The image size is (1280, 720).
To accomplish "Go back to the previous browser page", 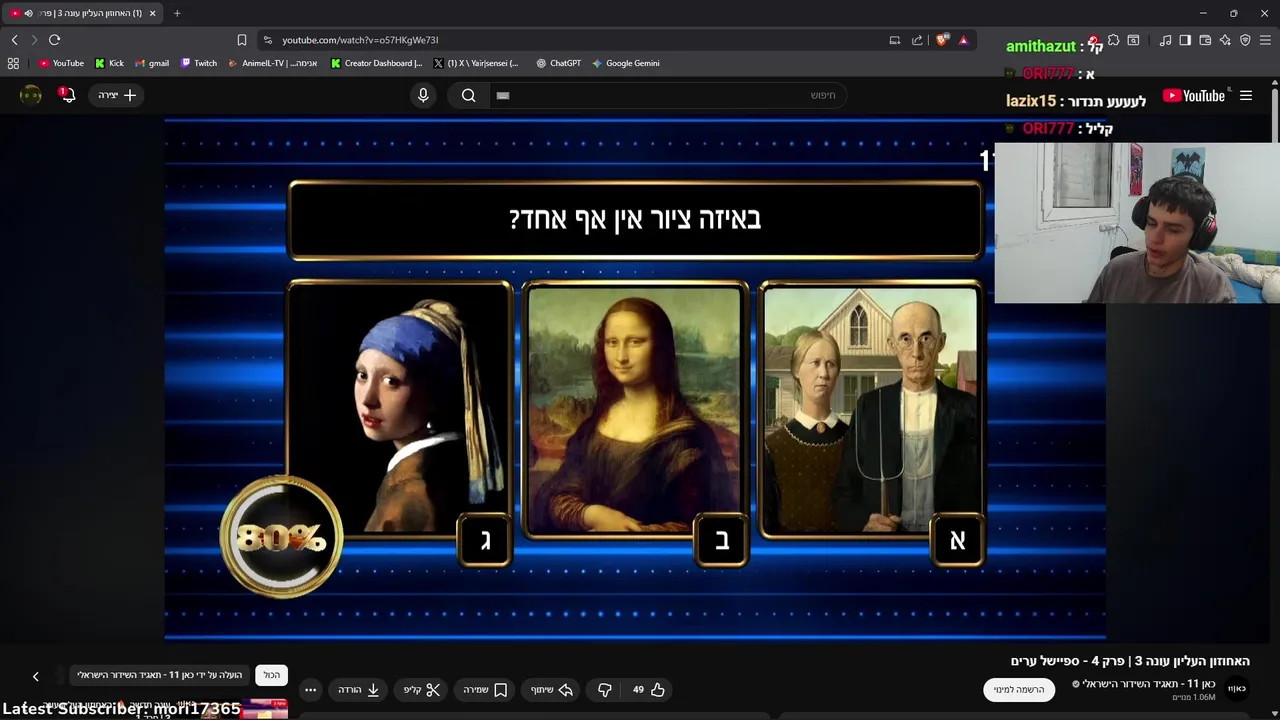I will click(15, 40).
